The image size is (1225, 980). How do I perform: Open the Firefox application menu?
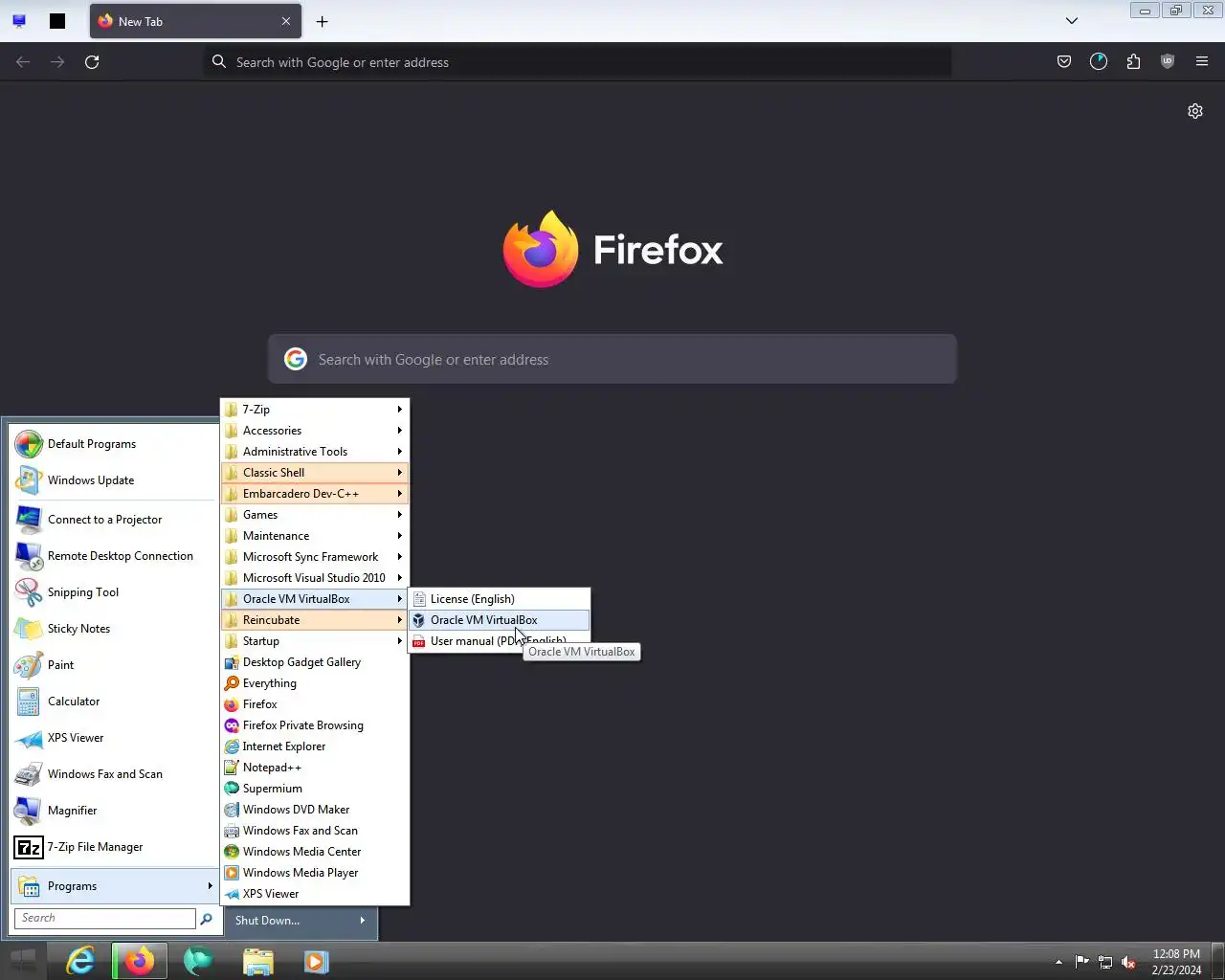point(1202,62)
